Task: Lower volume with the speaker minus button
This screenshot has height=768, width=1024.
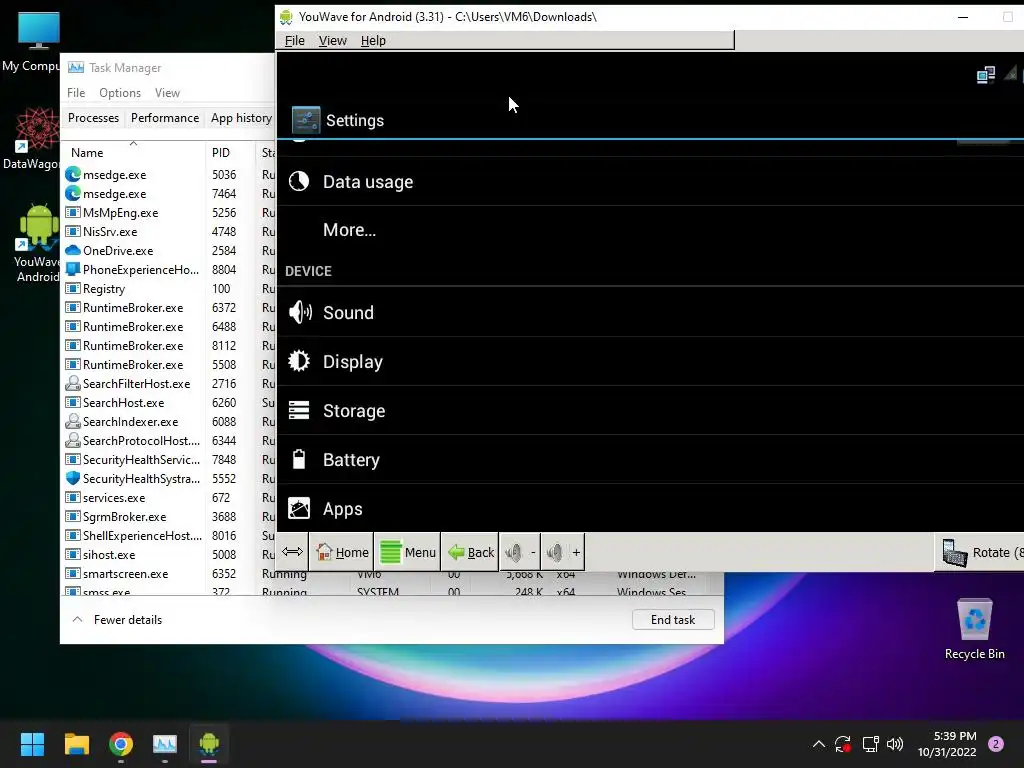Action: (520, 552)
